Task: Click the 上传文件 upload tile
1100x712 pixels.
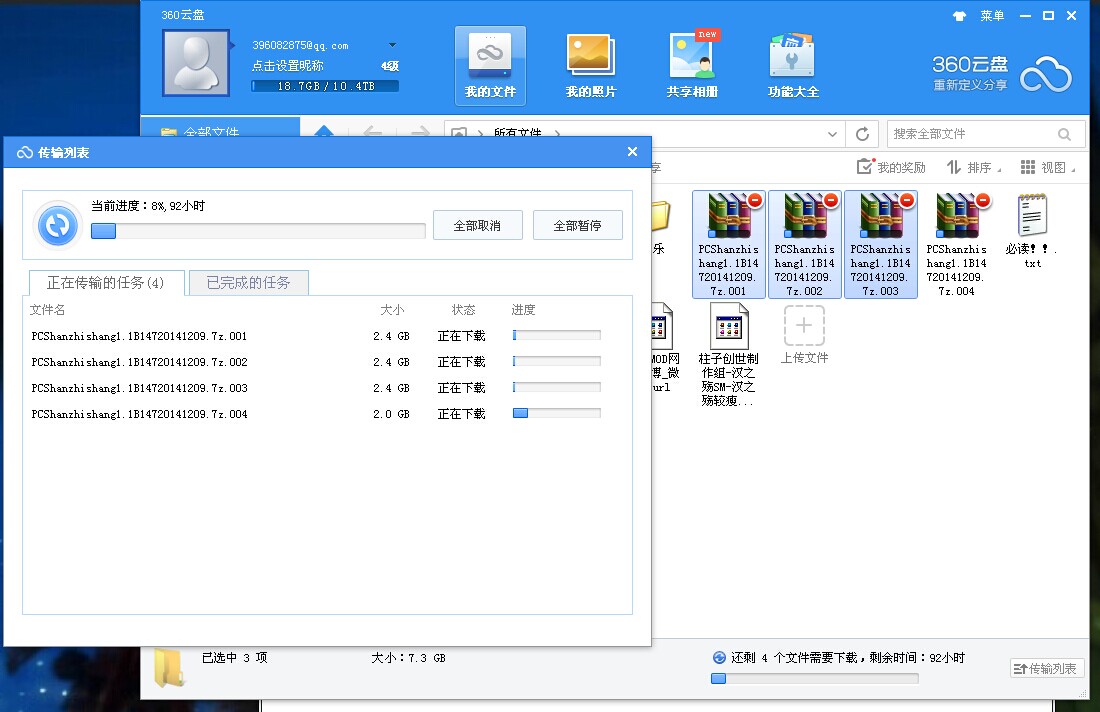Action: pos(804,335)
